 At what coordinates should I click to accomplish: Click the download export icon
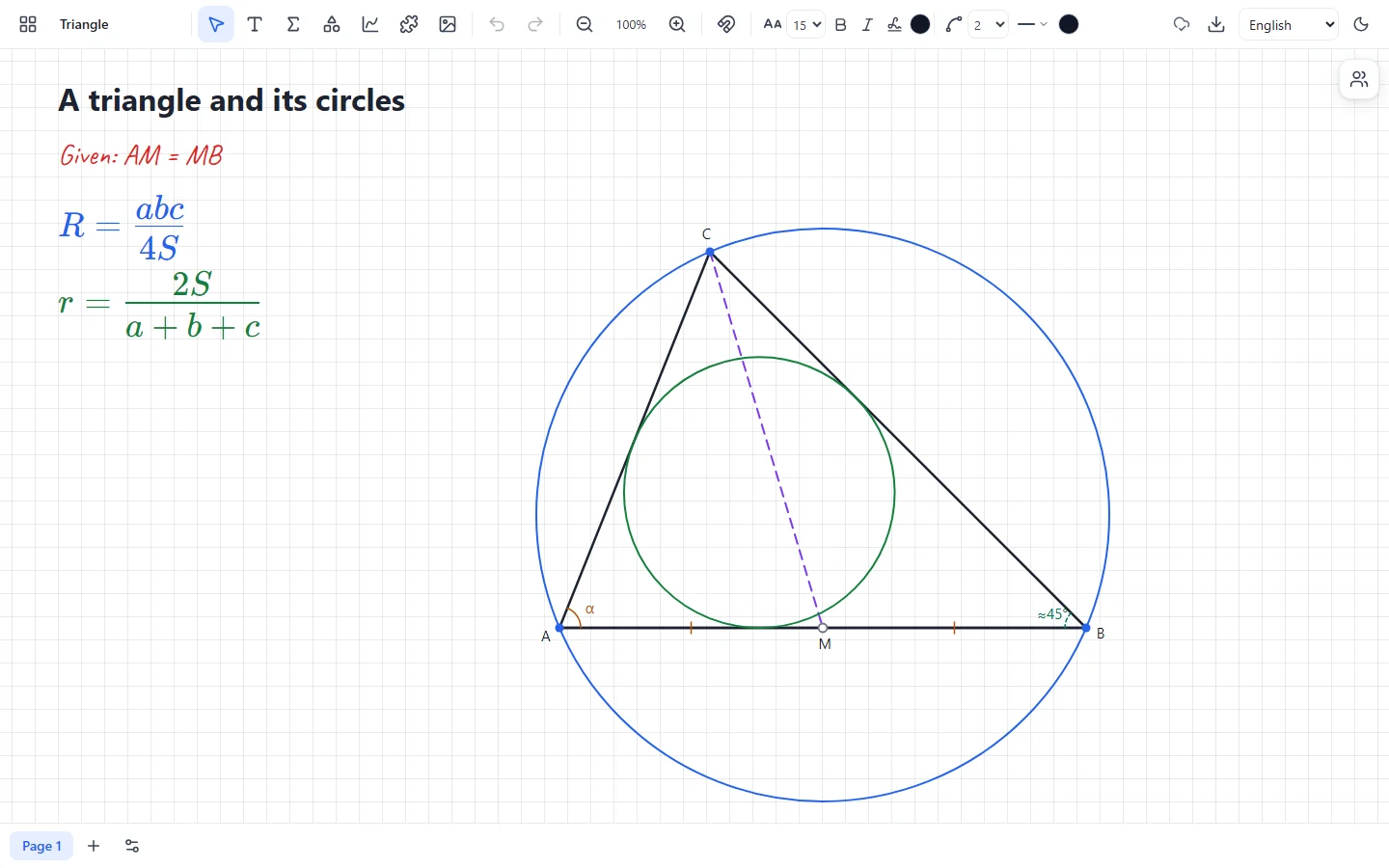point(1216,24)
